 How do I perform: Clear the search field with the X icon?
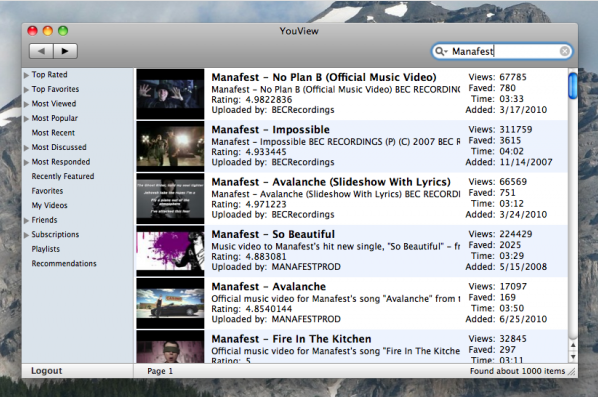pos(564,51)
